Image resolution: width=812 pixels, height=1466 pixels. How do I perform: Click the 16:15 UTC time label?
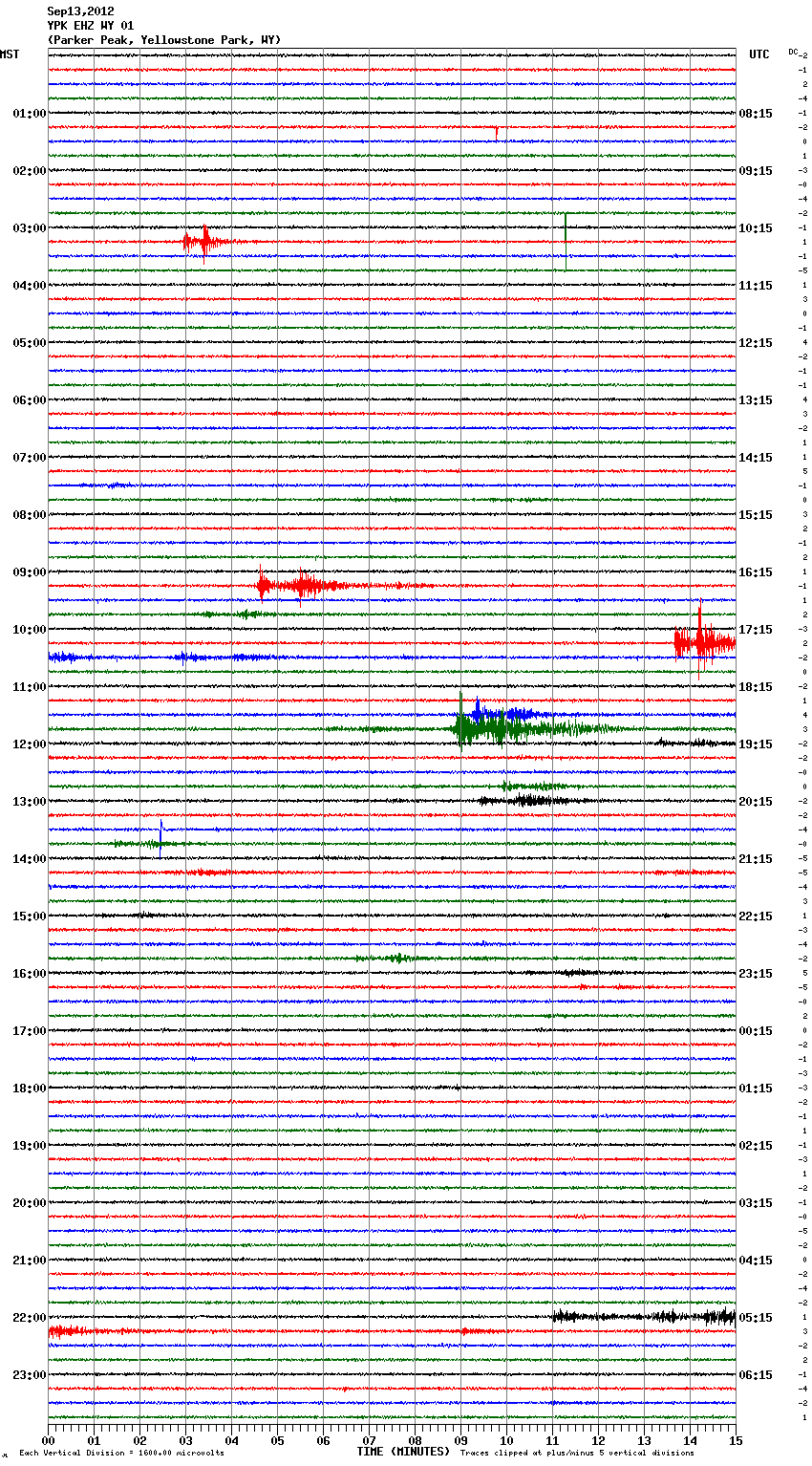[756, 572]
